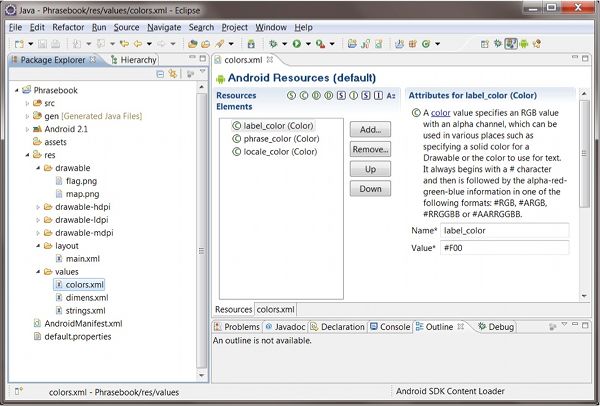Click Collapse All in Package Explorer
This screenshot has height=406, width=600.
click(161, 74)
